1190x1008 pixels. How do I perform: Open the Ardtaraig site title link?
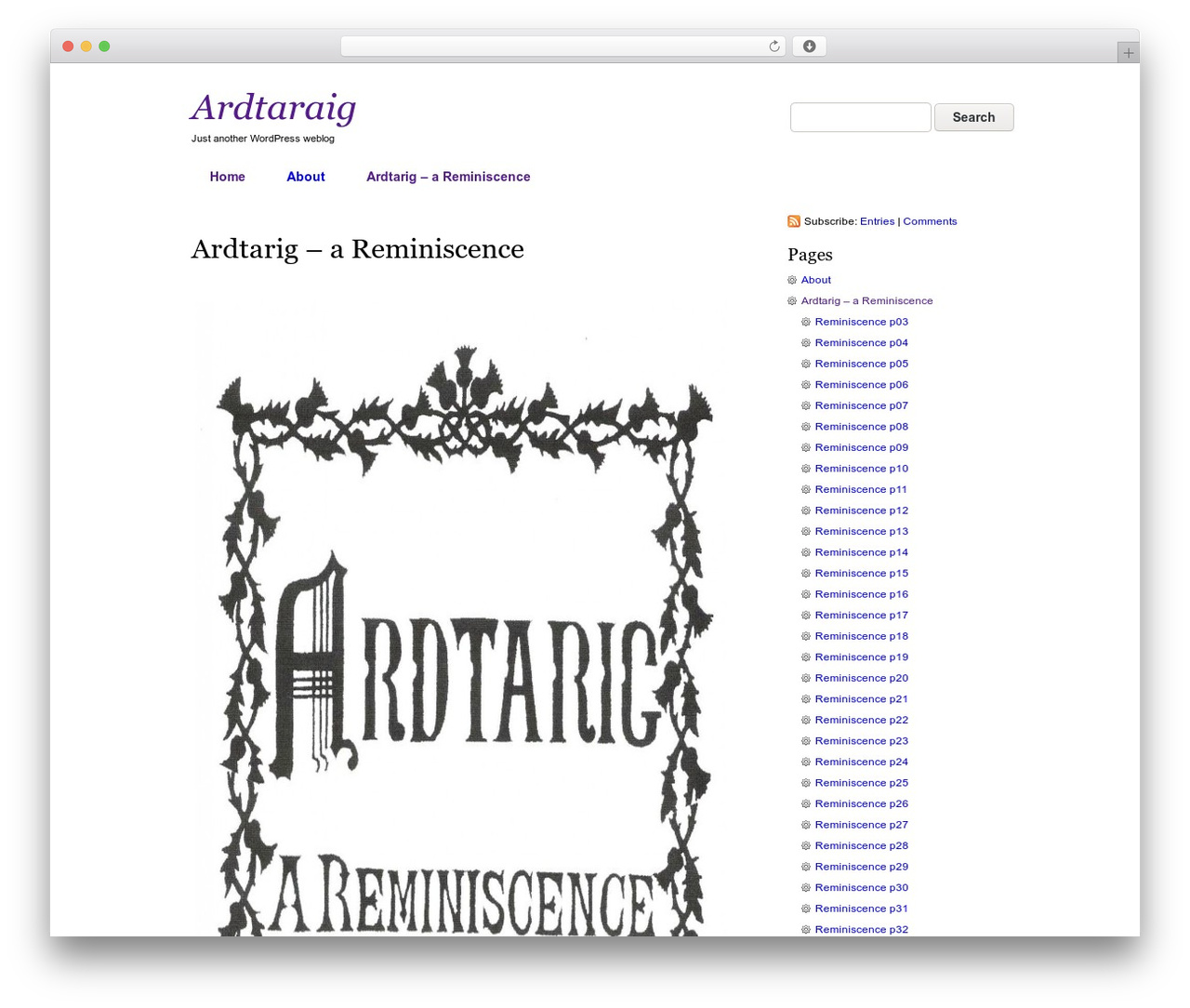point(273,108)
